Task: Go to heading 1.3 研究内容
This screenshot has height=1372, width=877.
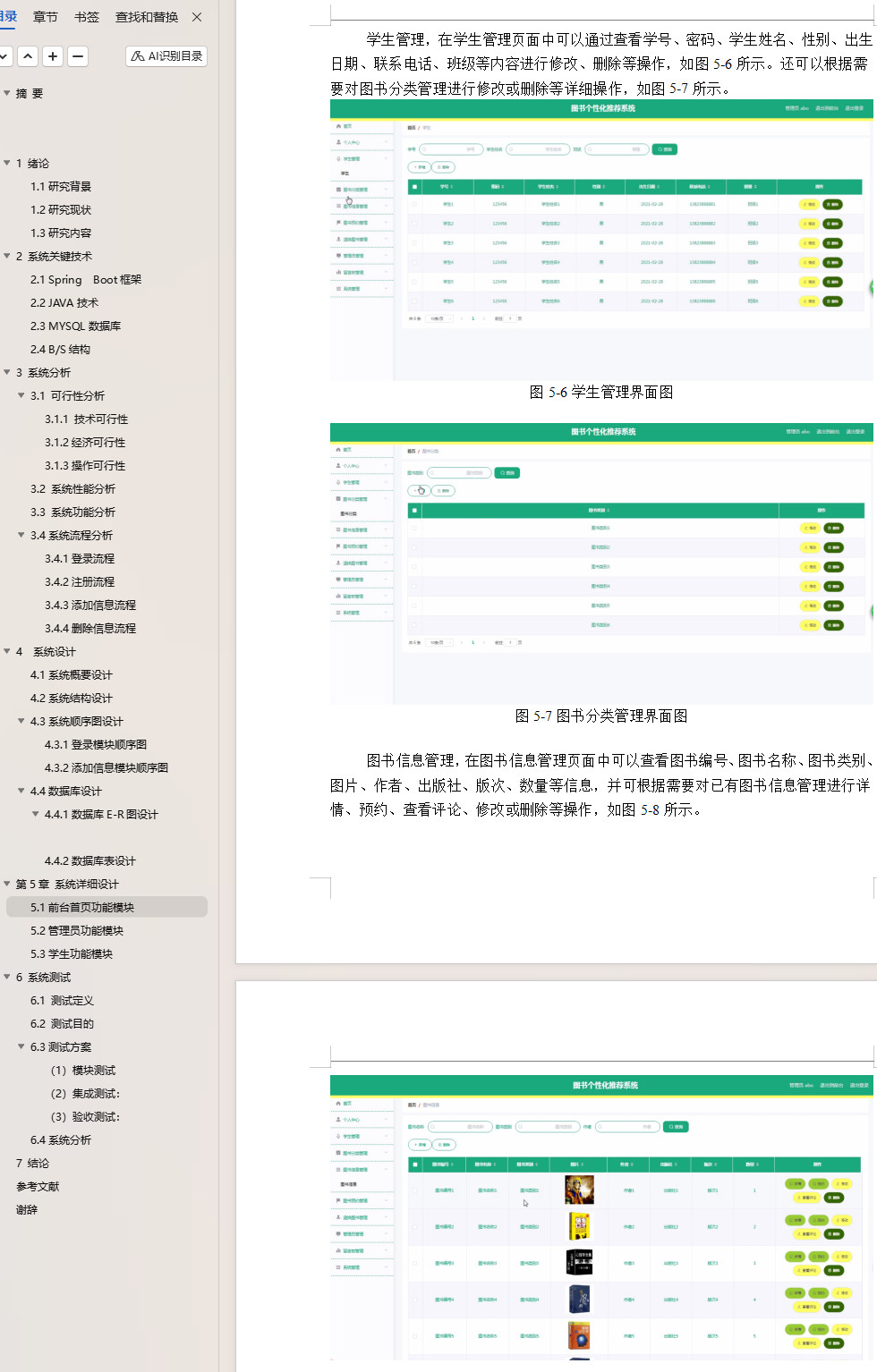Action: tap(61, 233)
